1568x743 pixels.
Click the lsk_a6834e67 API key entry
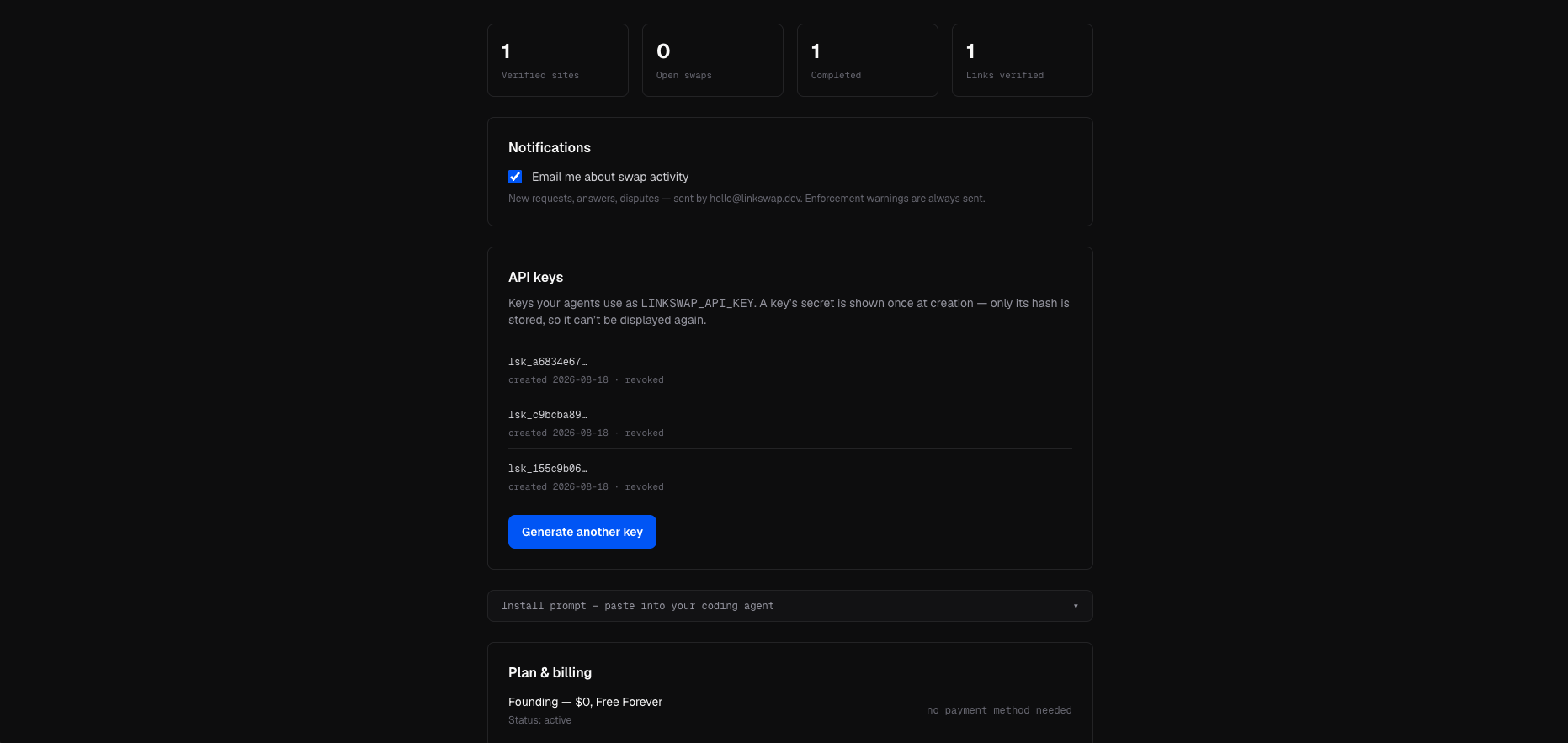click(x=790, y=370)
